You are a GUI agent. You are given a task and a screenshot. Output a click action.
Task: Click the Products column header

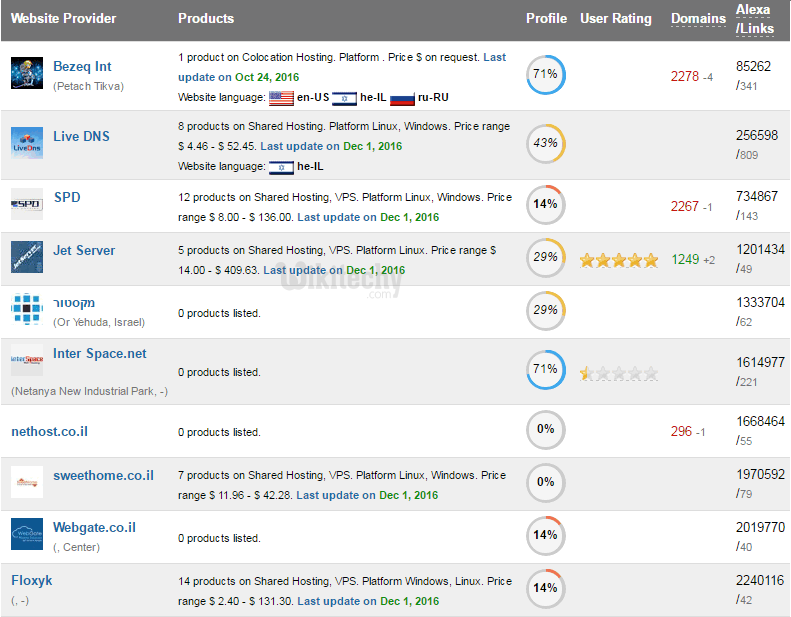pyautogui.click(x=206, y=19)
